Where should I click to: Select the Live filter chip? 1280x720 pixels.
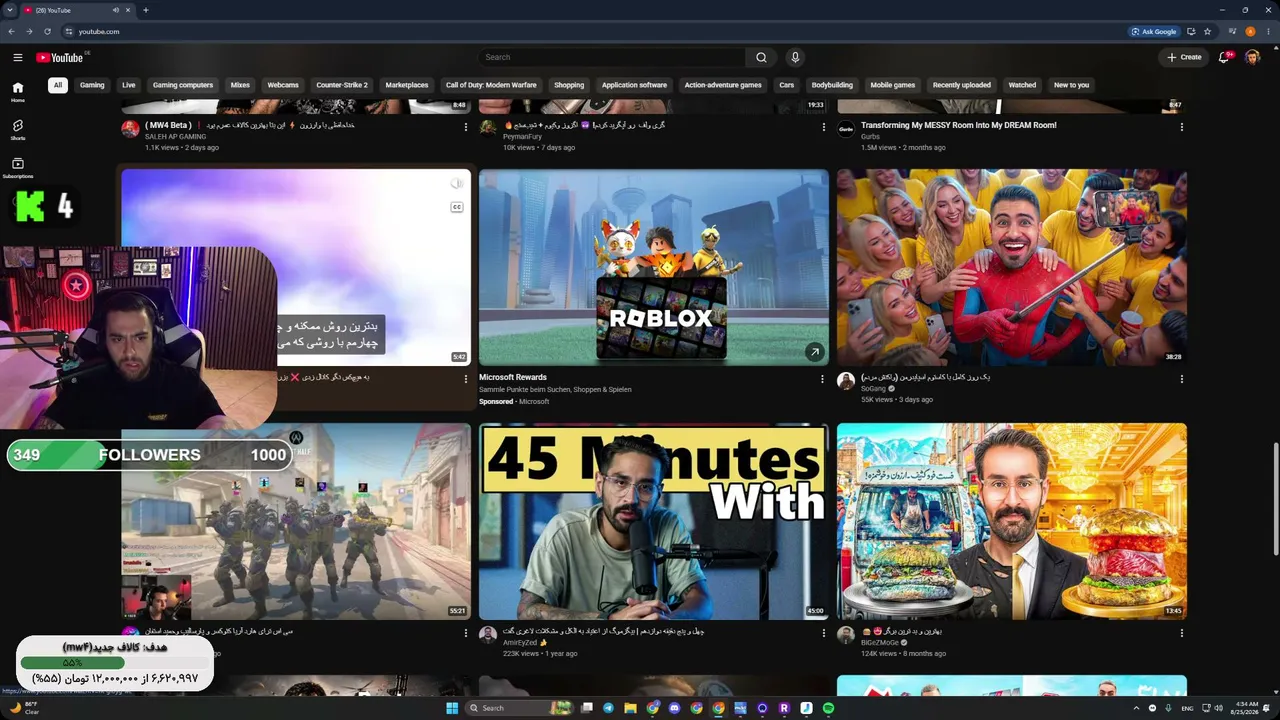coord(129,85)
